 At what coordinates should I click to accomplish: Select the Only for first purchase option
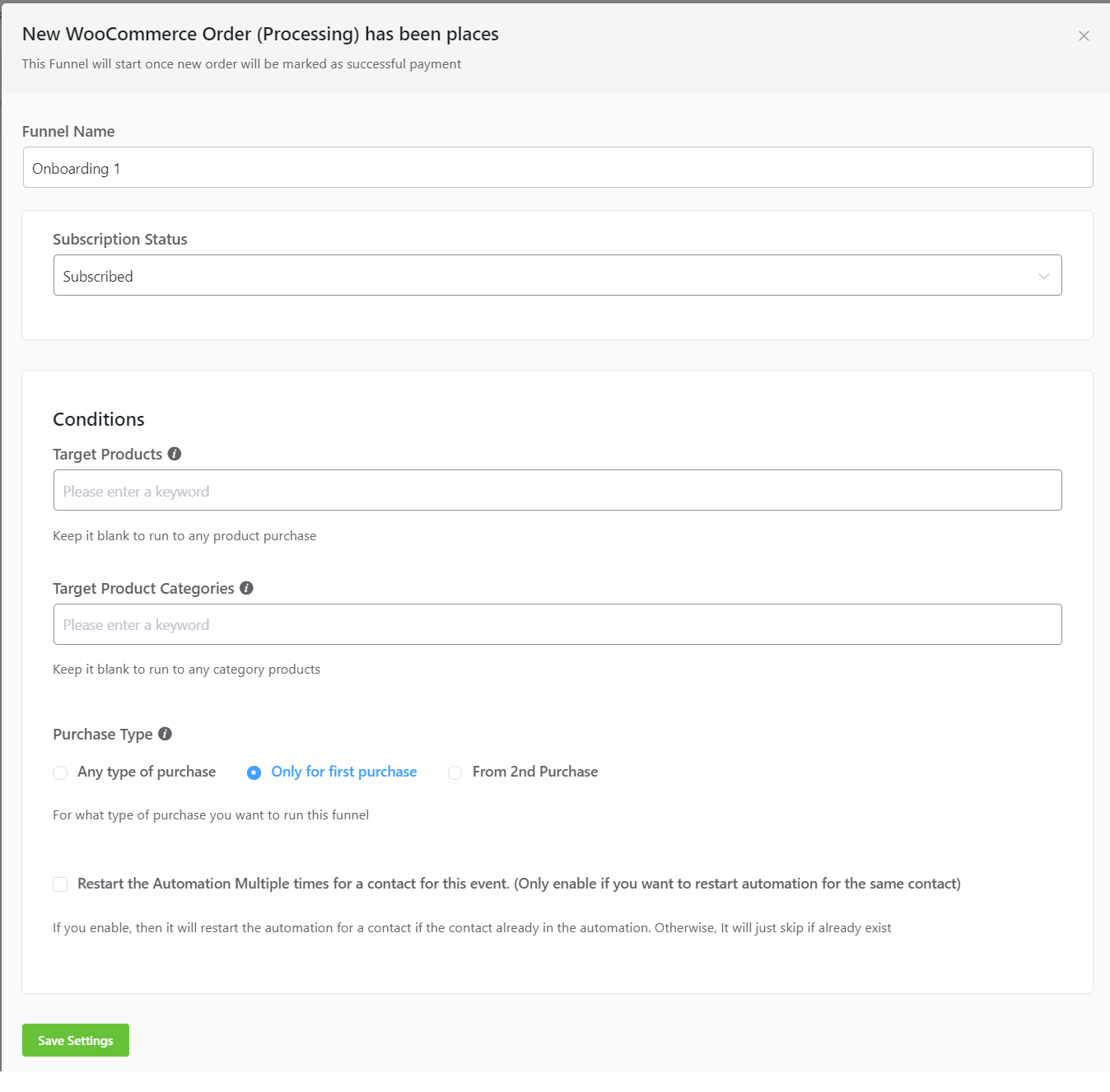[x=254, y=772]
